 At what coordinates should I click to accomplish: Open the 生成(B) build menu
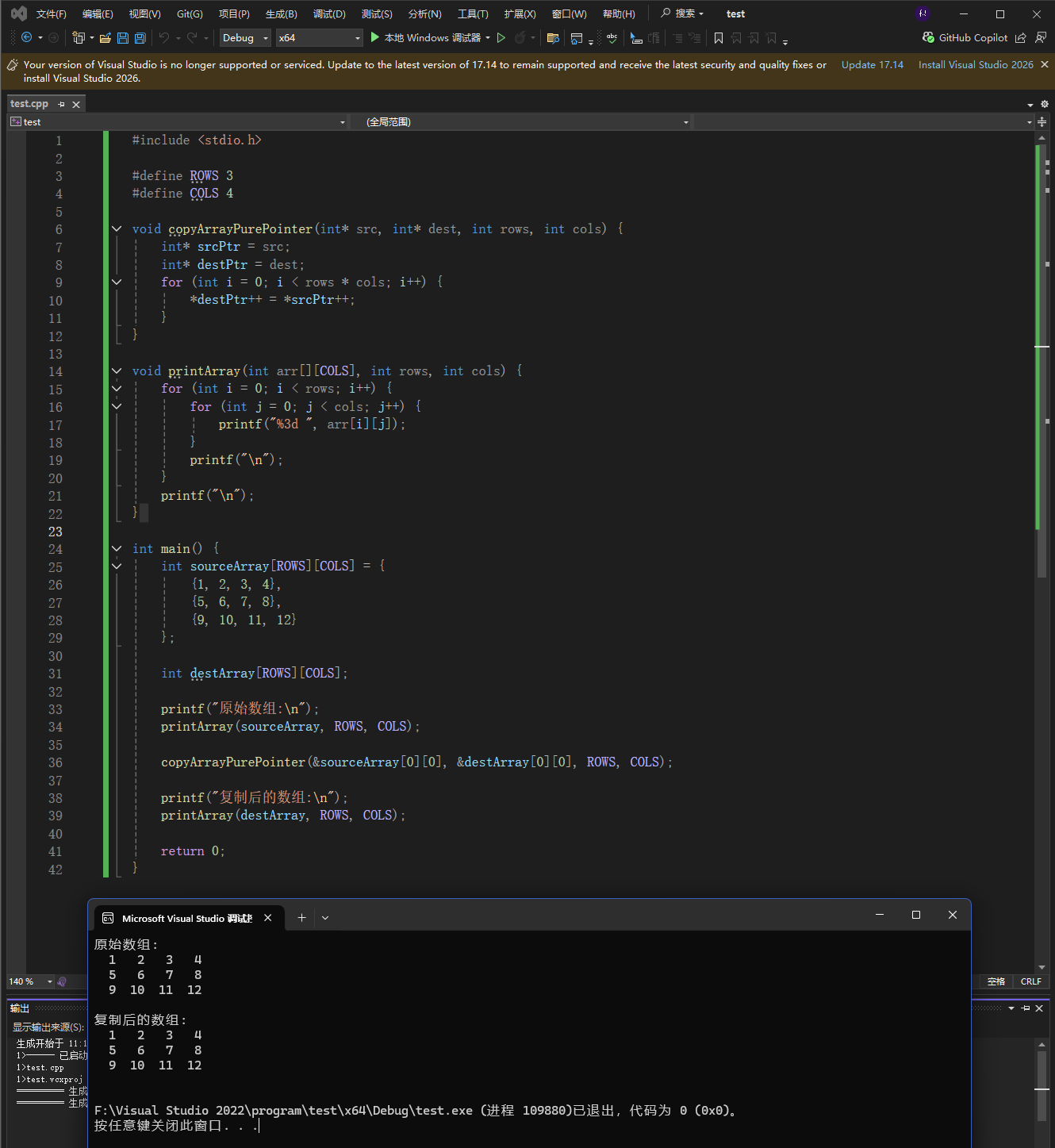tap(281, 14)
